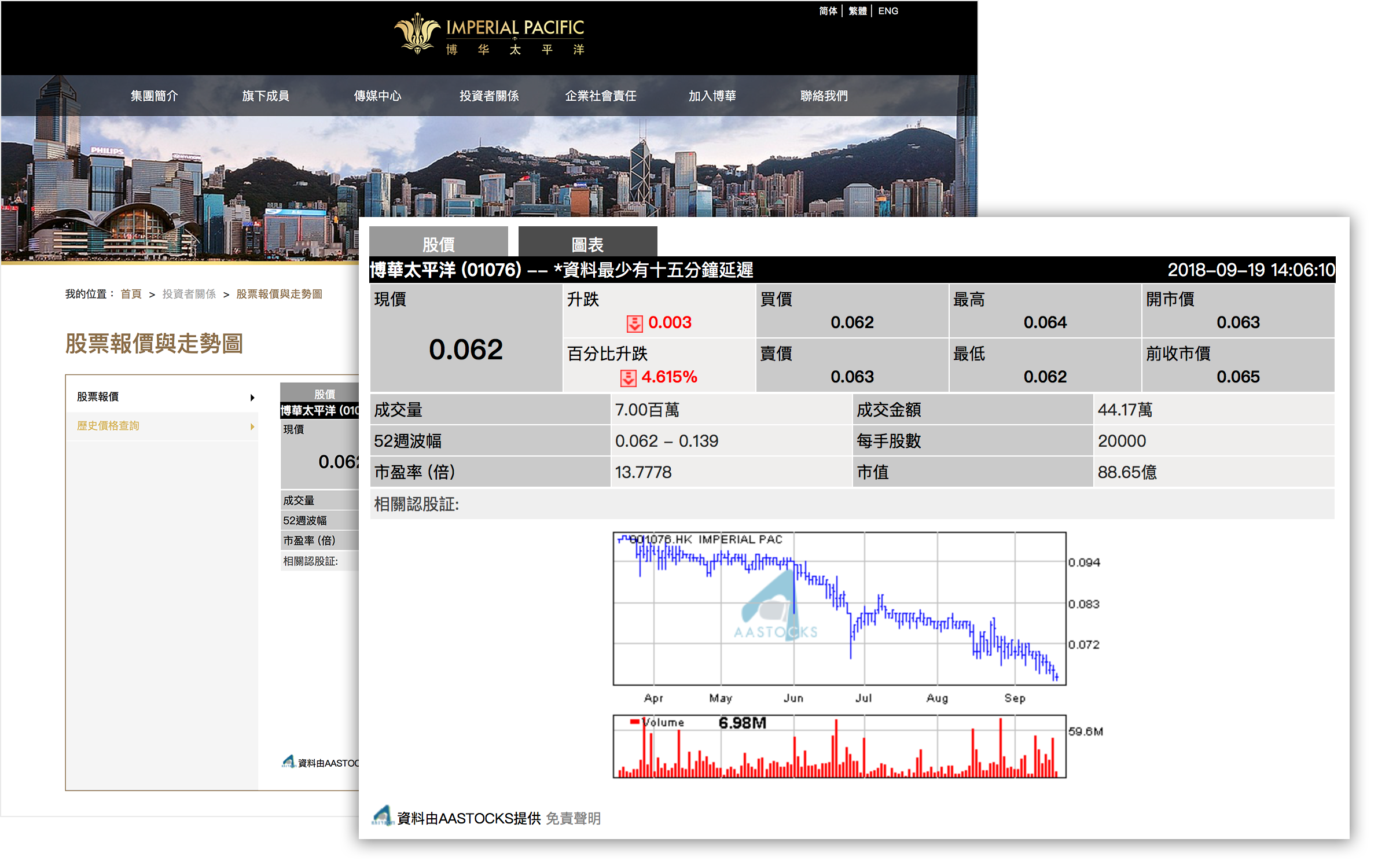Click the 免責聲明 disclaimer link
The image size is (1389, 868).
[x=573, y=818]
